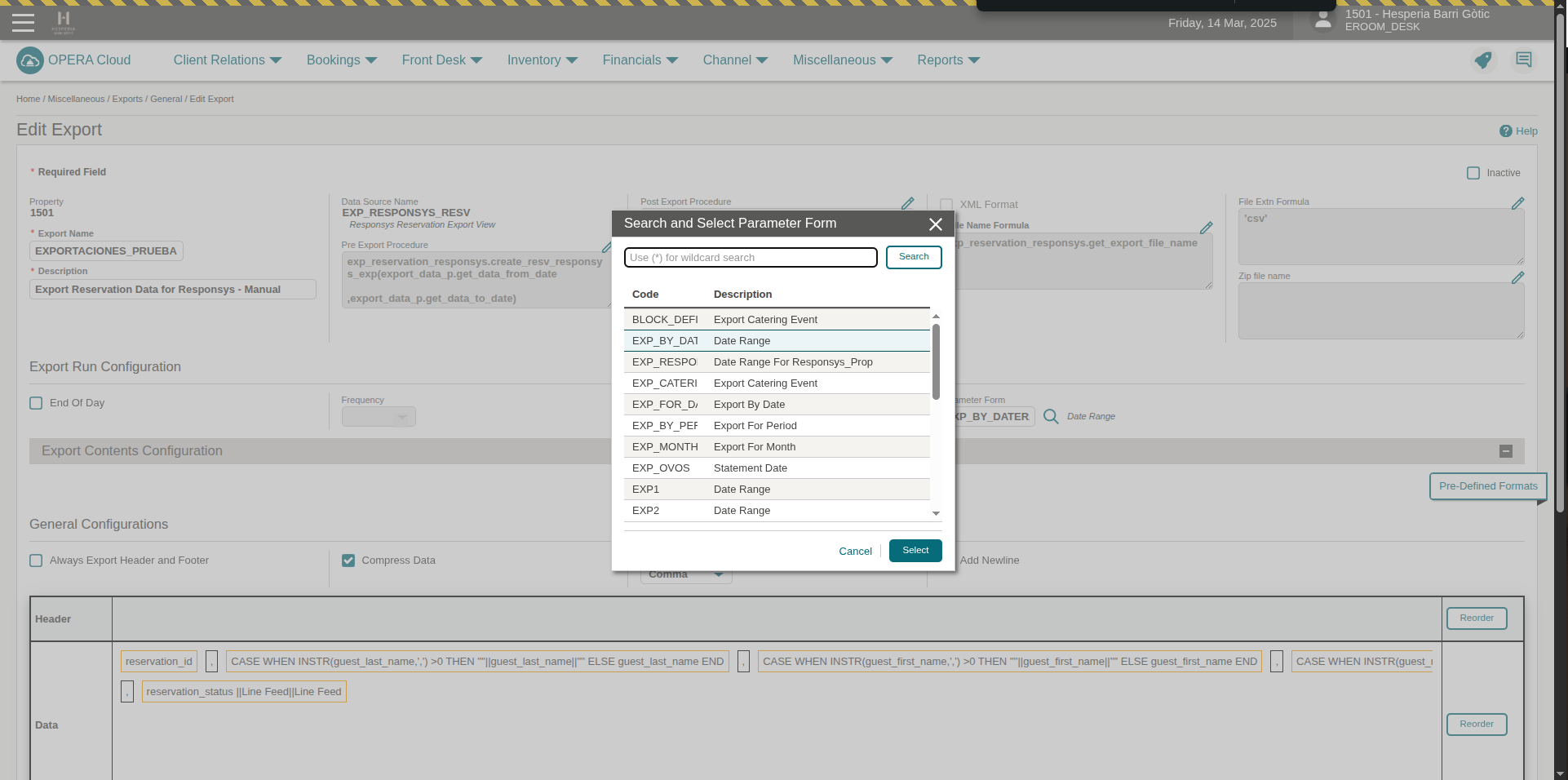Click the Parameter Form magnifier search icon

coord(1051,417)
